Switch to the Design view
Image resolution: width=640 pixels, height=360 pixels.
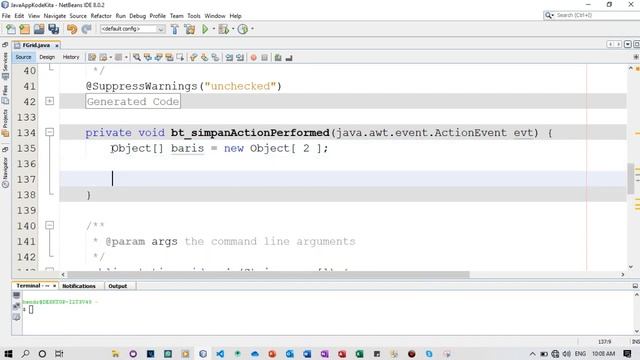[47, 57]
